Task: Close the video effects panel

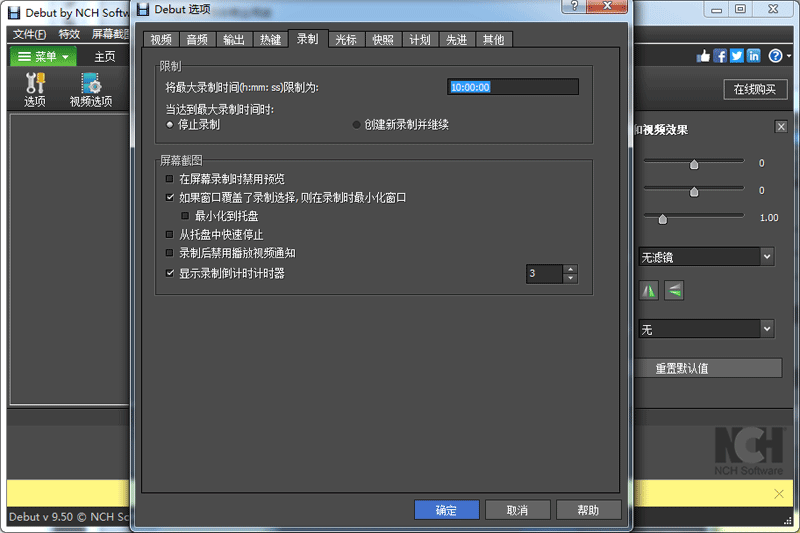Action: click(781, 126)
